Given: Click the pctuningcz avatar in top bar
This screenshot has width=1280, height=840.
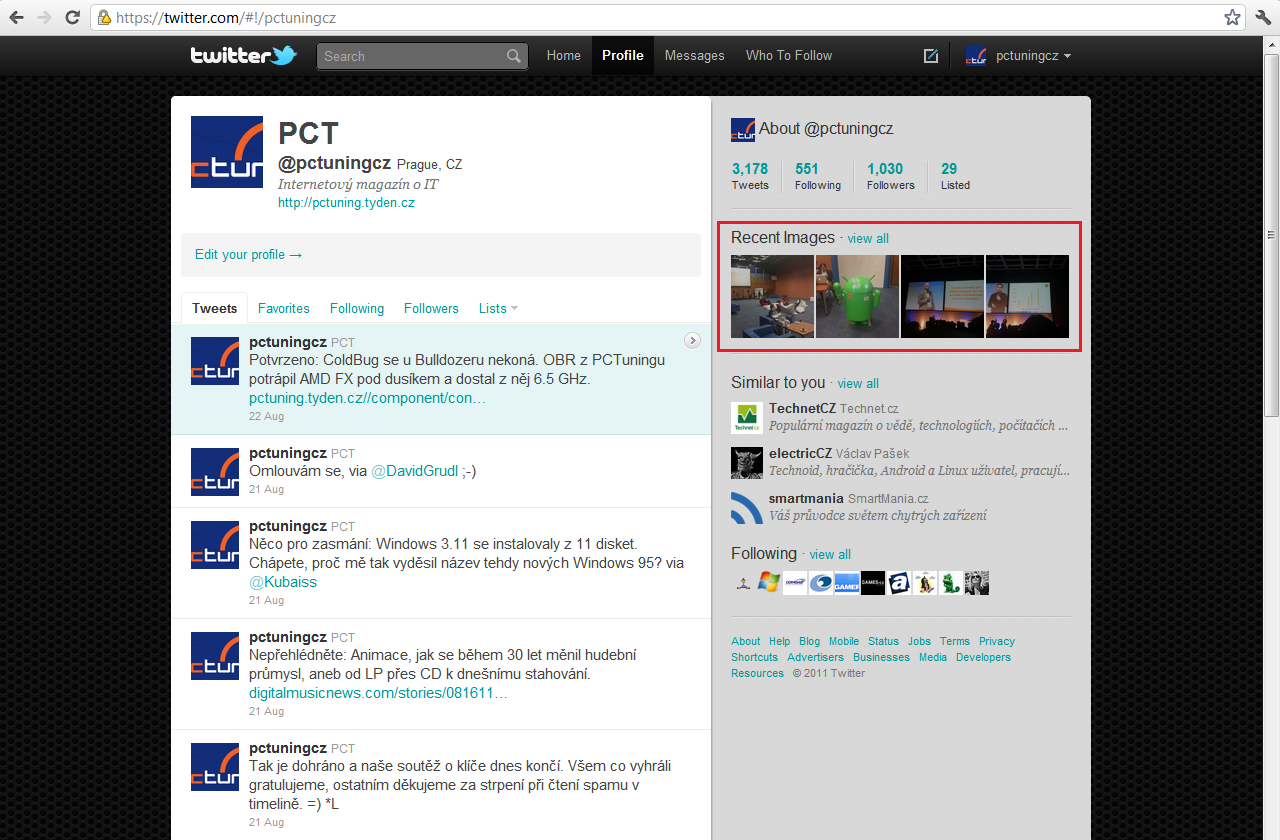Looking at the screenshot, I should click(976, 56).
